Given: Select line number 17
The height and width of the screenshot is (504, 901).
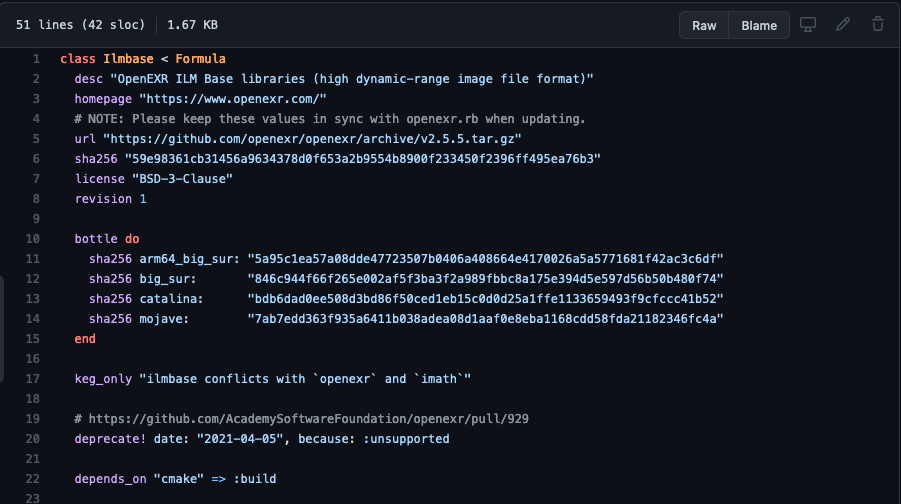Looking at the screenshot, I should [x=33, y=379].
